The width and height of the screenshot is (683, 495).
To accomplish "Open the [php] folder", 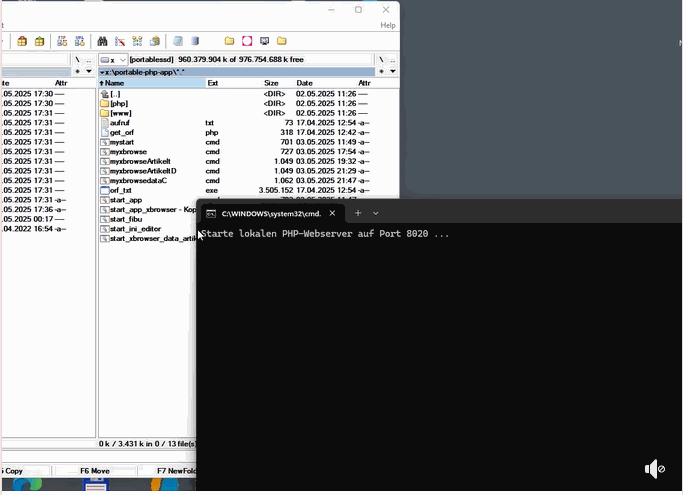I will [119, 103].
